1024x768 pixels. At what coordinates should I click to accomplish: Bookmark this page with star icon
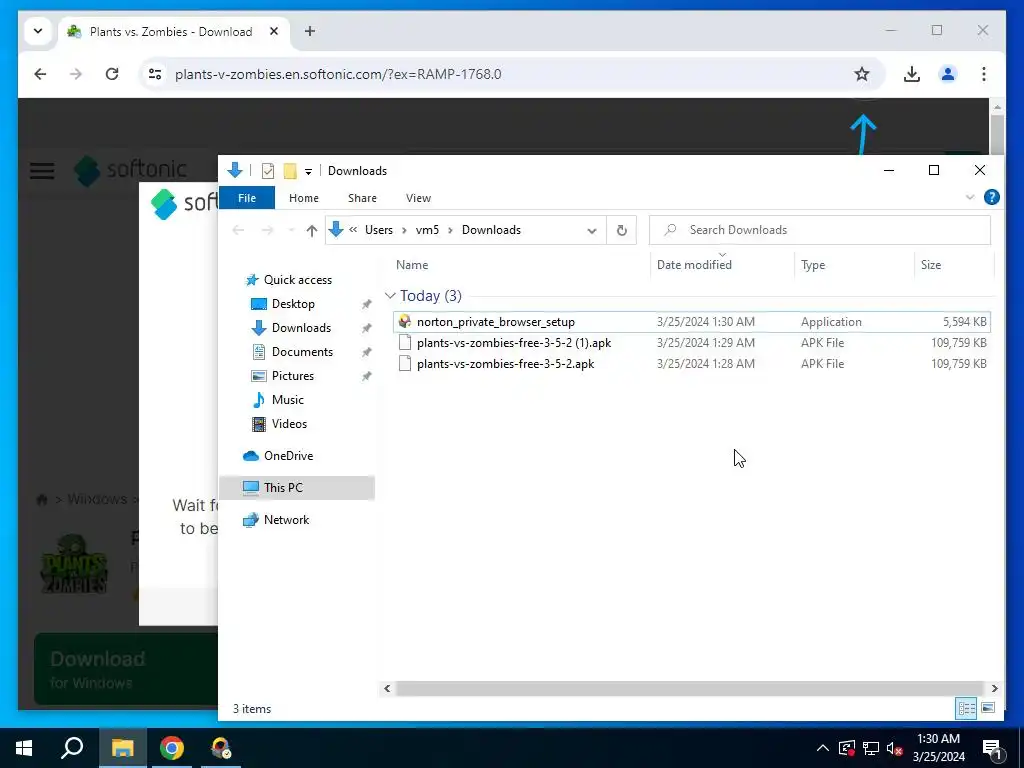click(x=862, y=74)
